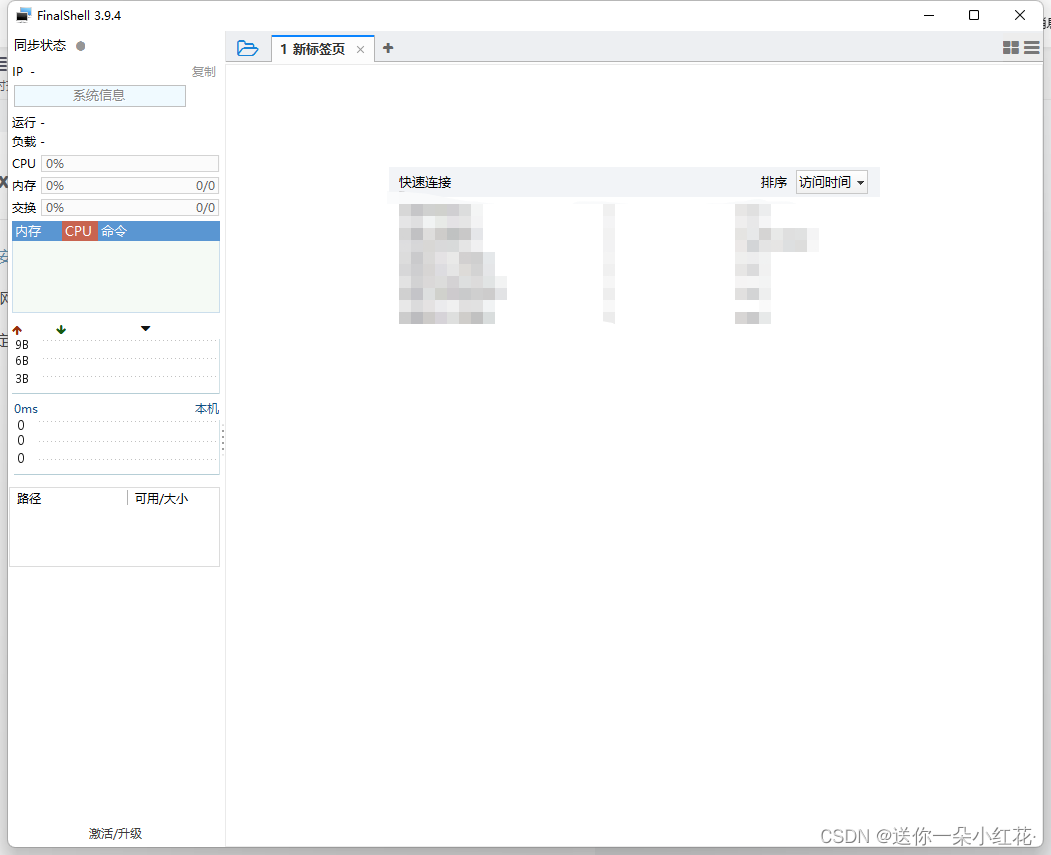
Task: Add a new tab with the plus icon
Action: [387, 48]
